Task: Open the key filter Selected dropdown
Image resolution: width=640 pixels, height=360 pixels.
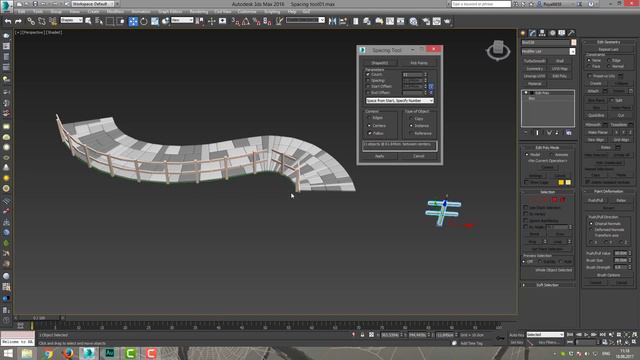Action: click(x=545, y=335)
